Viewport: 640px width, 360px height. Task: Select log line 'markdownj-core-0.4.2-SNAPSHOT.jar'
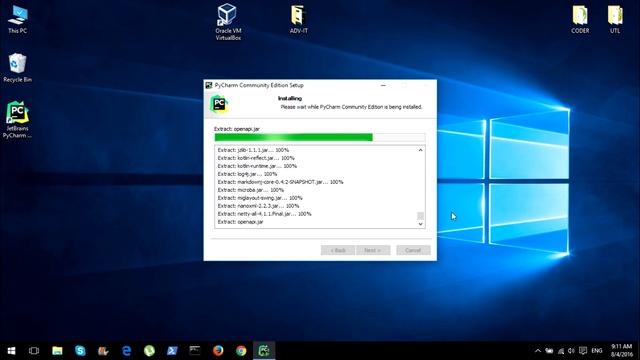280,182
